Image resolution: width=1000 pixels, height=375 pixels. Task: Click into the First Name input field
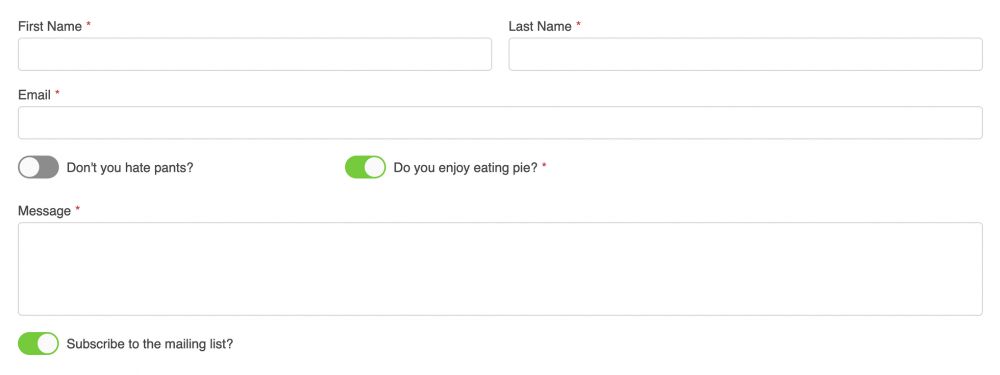point(254,54)
